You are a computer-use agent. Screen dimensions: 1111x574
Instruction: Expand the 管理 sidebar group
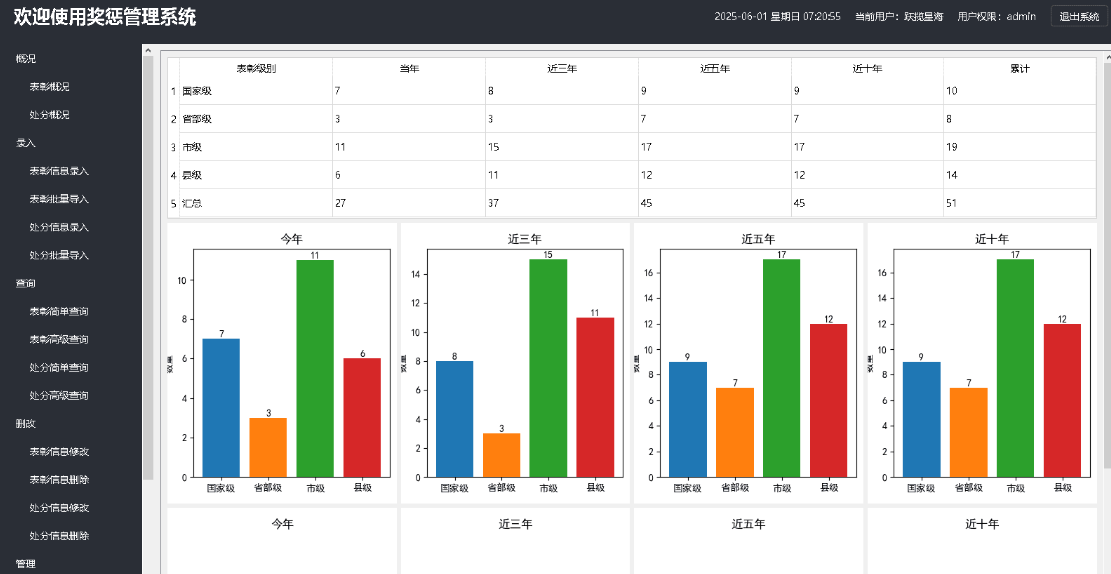(25, 563)
